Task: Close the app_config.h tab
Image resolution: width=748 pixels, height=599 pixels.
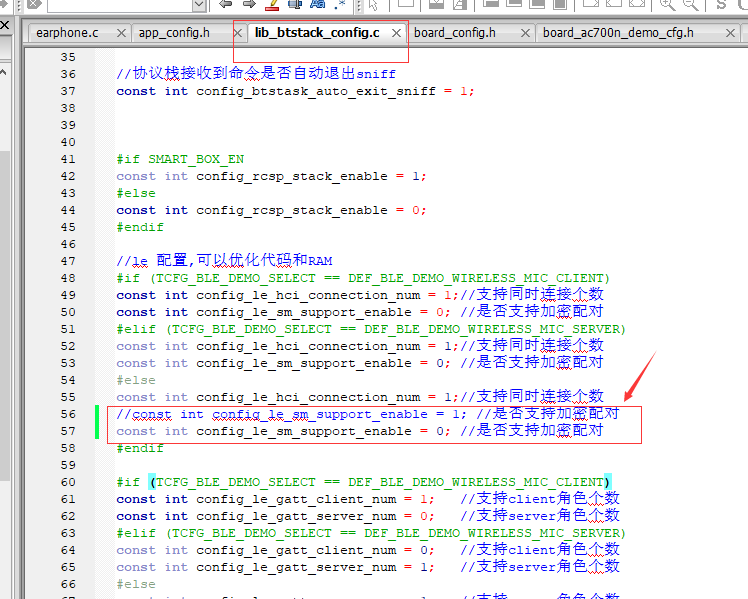Action: [x=238, y=33]
